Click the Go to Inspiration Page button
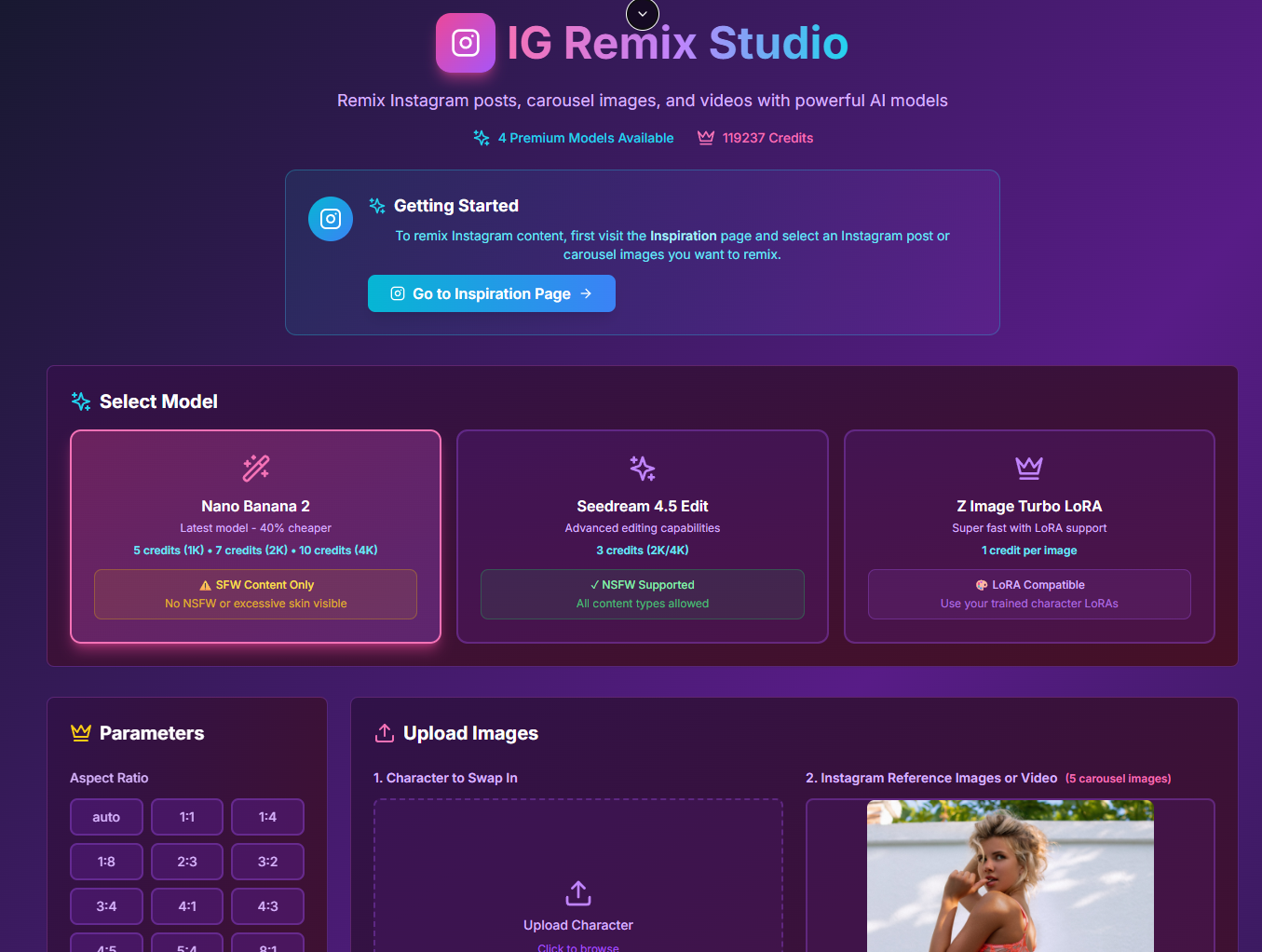The height and width of the screenshot is (952, 1262). coord(491,293)
